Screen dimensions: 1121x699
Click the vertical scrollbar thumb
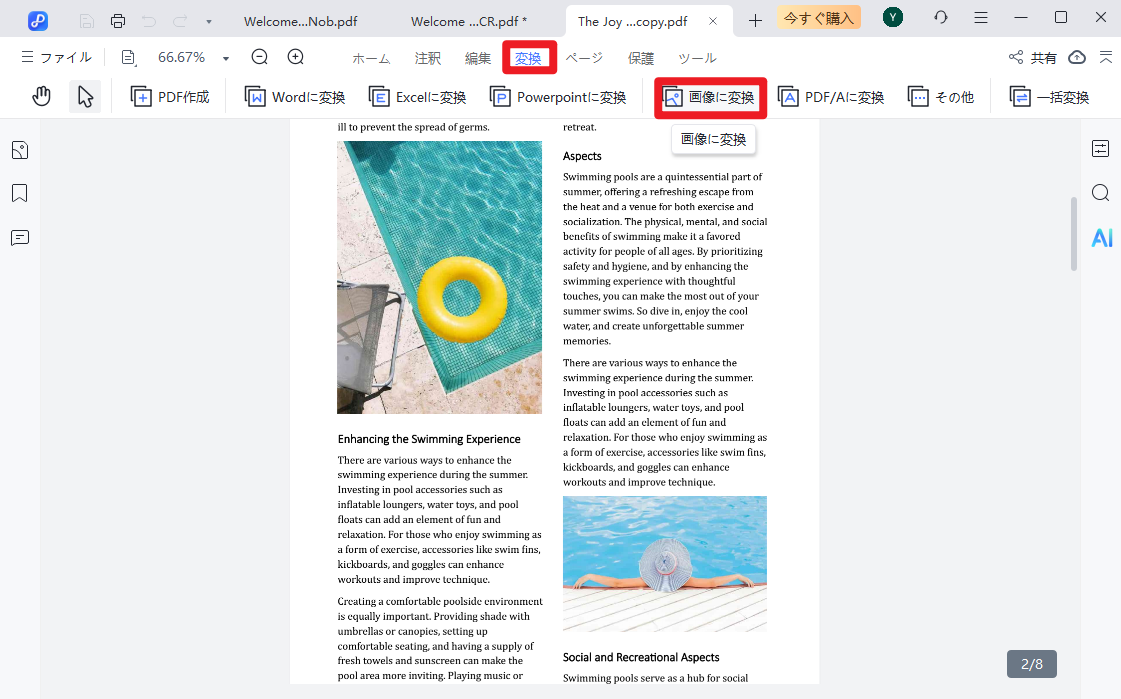click(1074, 233)
